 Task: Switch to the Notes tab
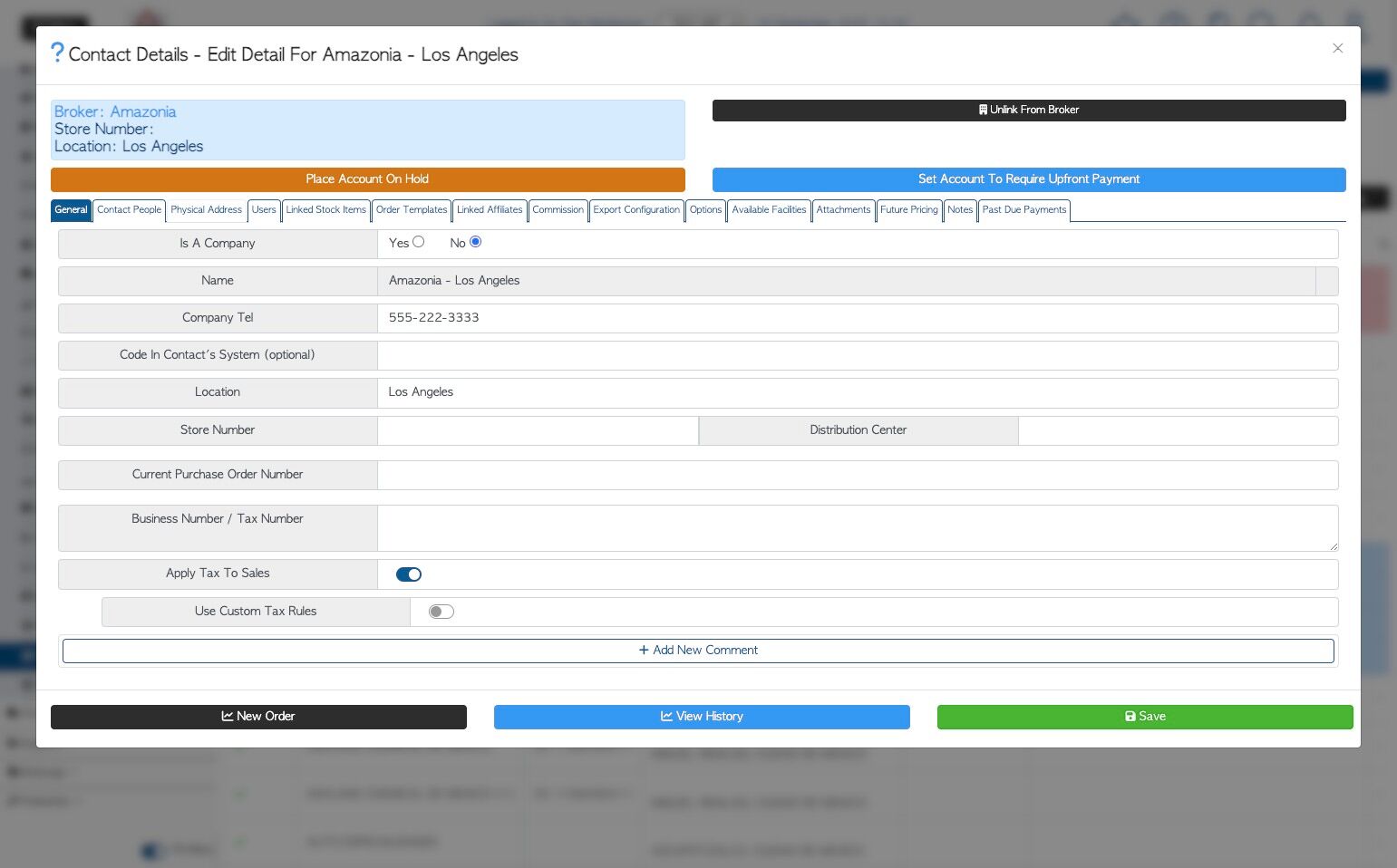pos(960,210)
